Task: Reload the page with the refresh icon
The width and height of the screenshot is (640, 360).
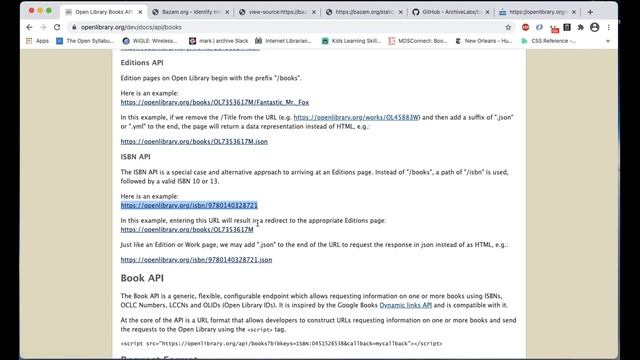Action: pyautogui.click(x=57, y=27)
